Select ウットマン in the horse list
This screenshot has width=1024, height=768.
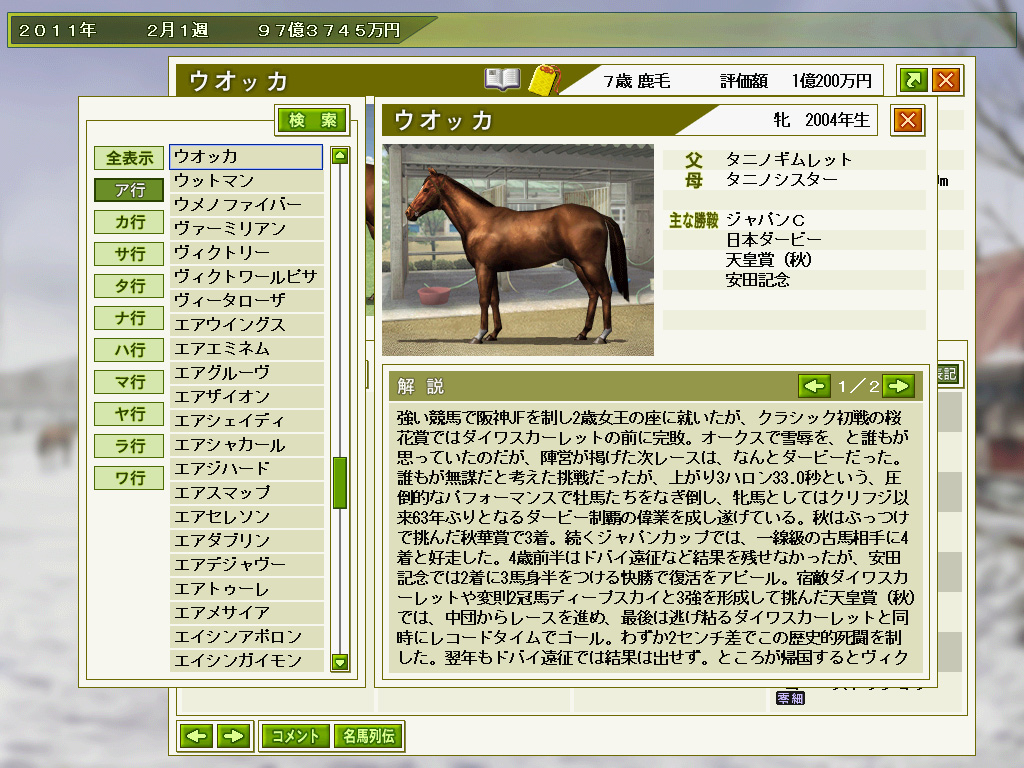(246, 181)
